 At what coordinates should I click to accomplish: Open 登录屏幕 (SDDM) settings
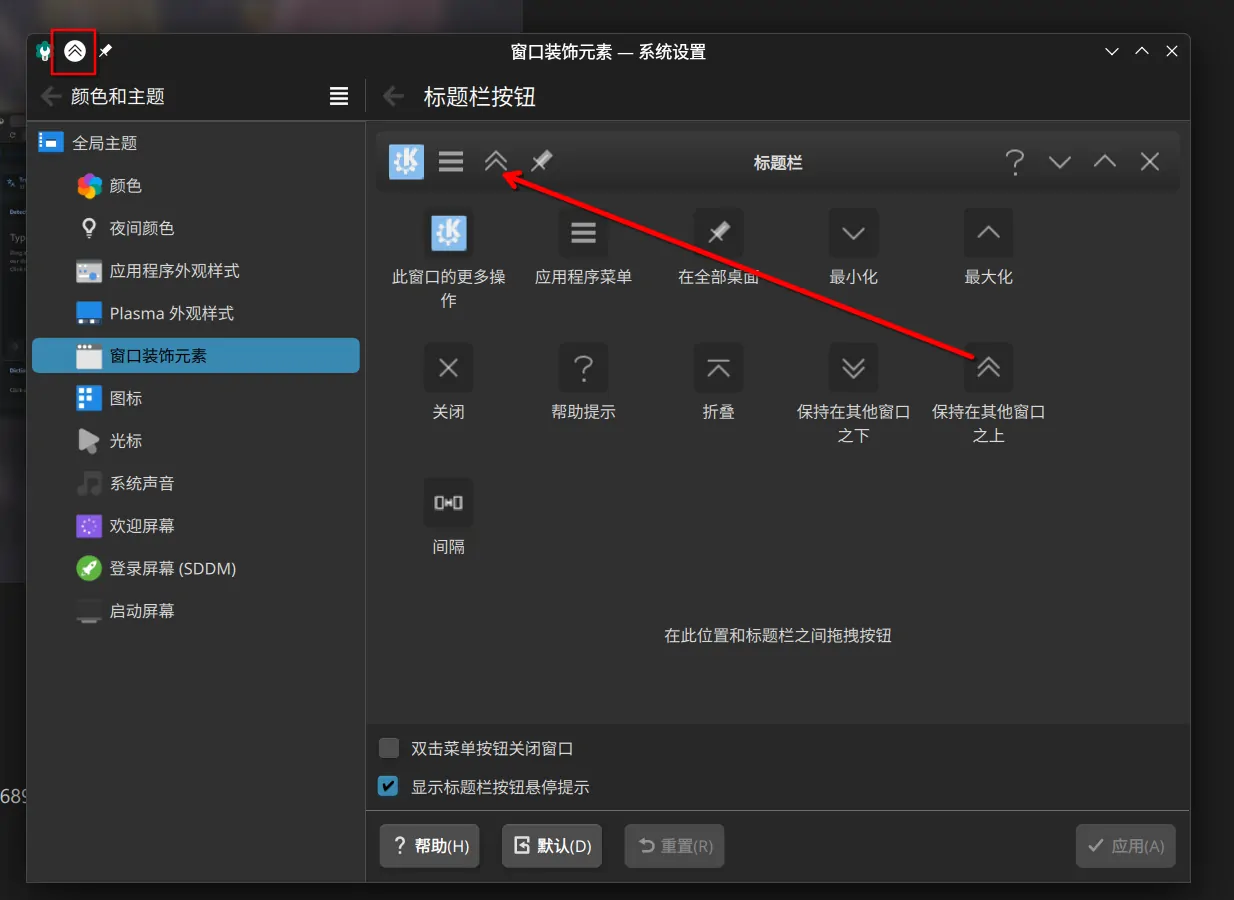point(172,568)
